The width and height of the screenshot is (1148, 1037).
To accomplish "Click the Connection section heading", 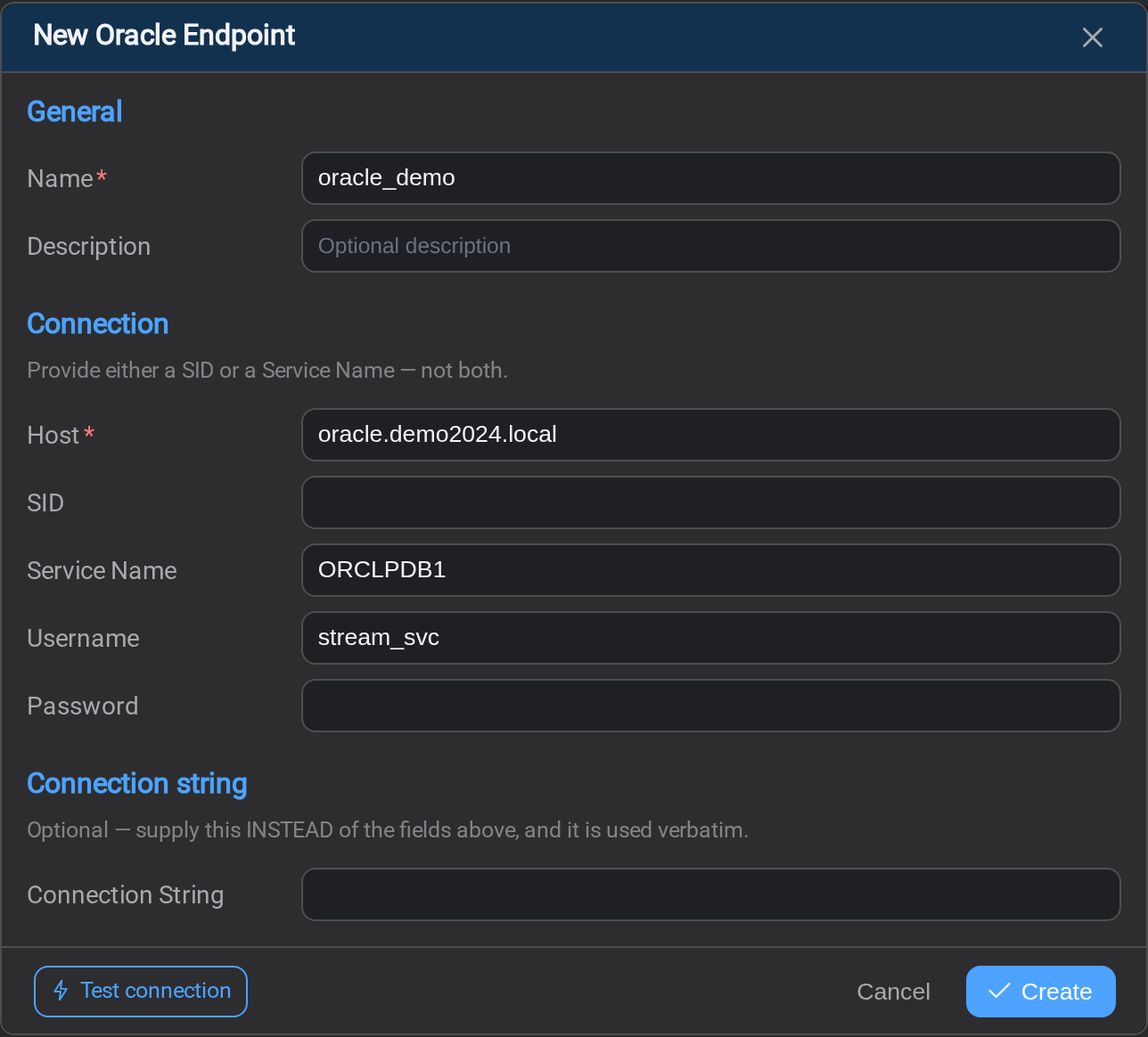I will click(98, 323).
